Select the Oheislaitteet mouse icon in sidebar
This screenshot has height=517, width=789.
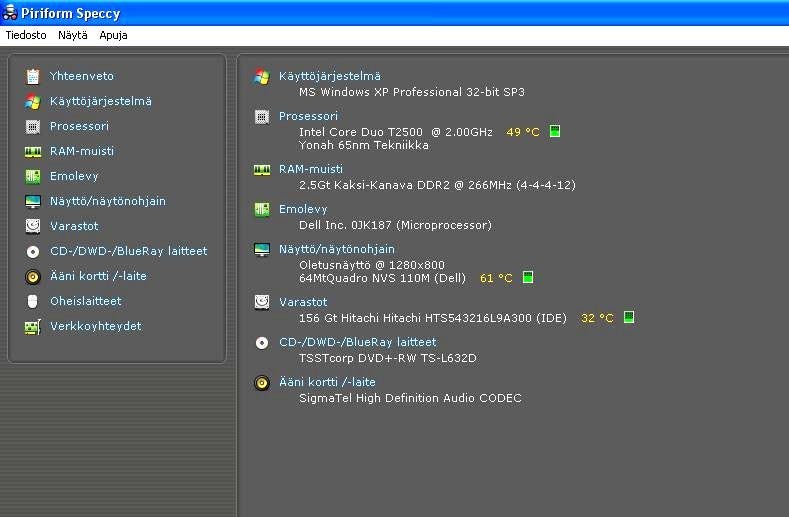[33, 301]
